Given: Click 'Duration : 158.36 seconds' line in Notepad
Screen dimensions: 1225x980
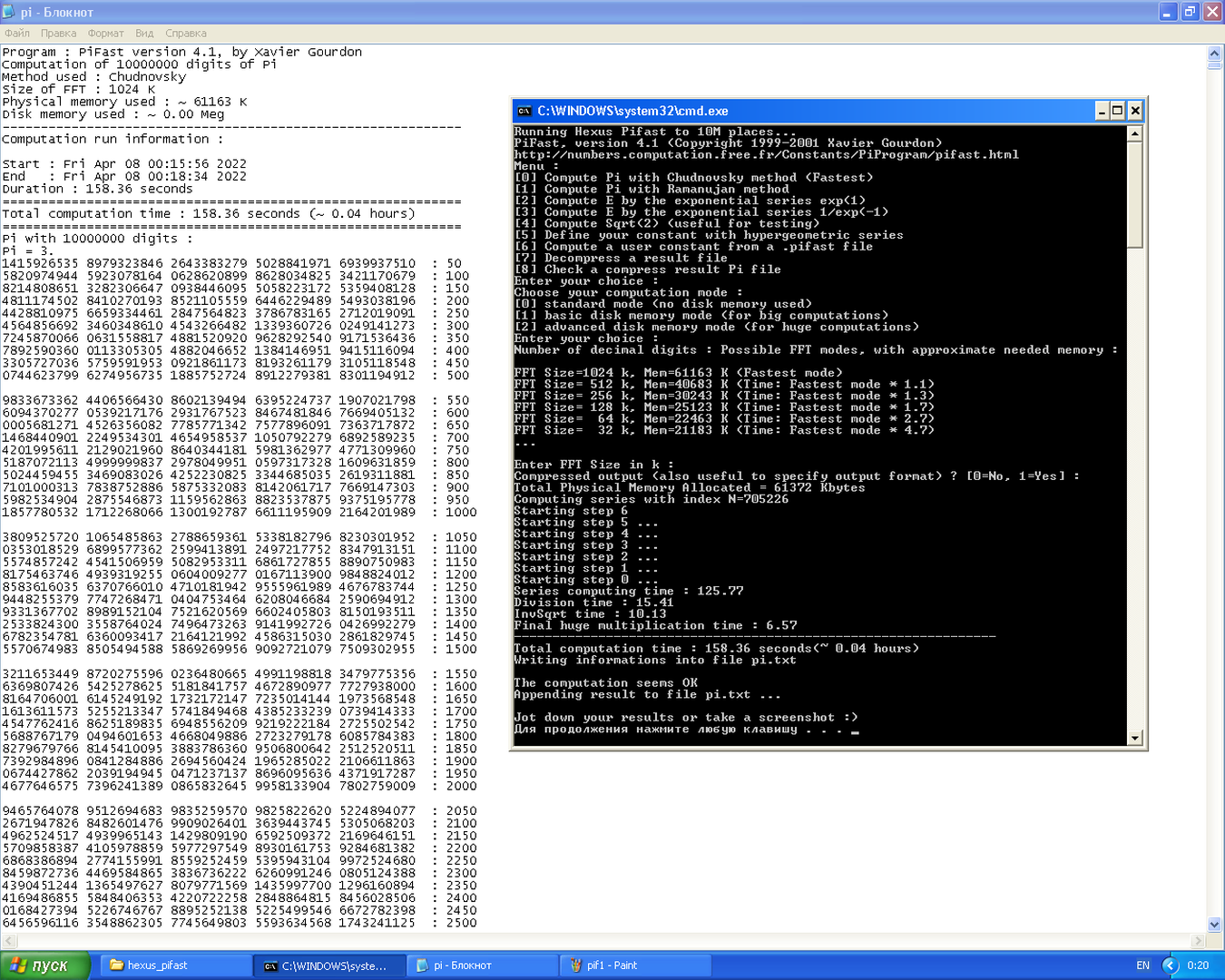Looking at the screenshot, I should (x=97, y=189).
